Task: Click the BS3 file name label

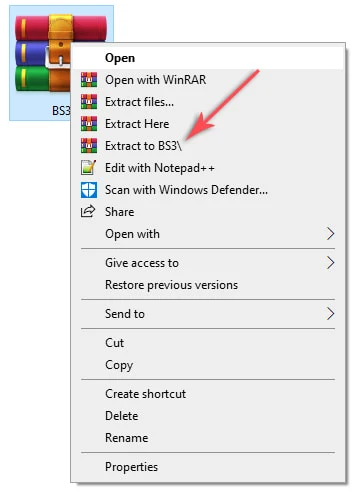Action: [x=61, y=110]
